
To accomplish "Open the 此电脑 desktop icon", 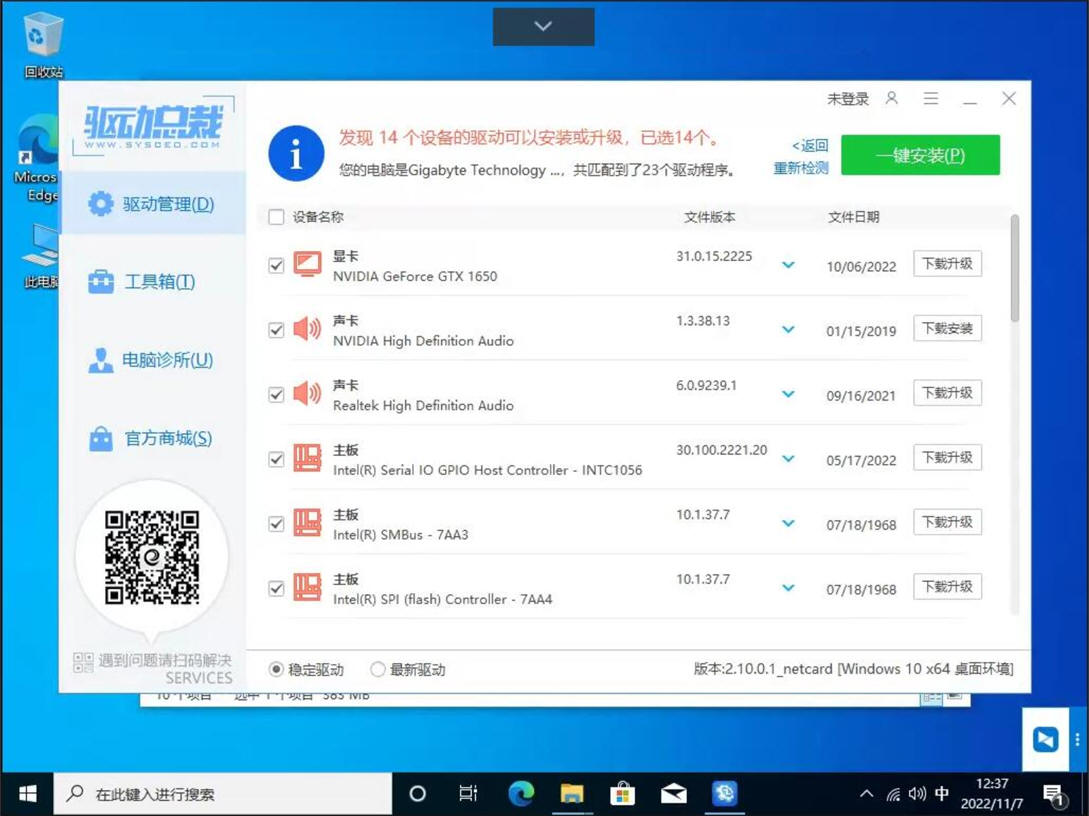I will [x=39, y=256].
